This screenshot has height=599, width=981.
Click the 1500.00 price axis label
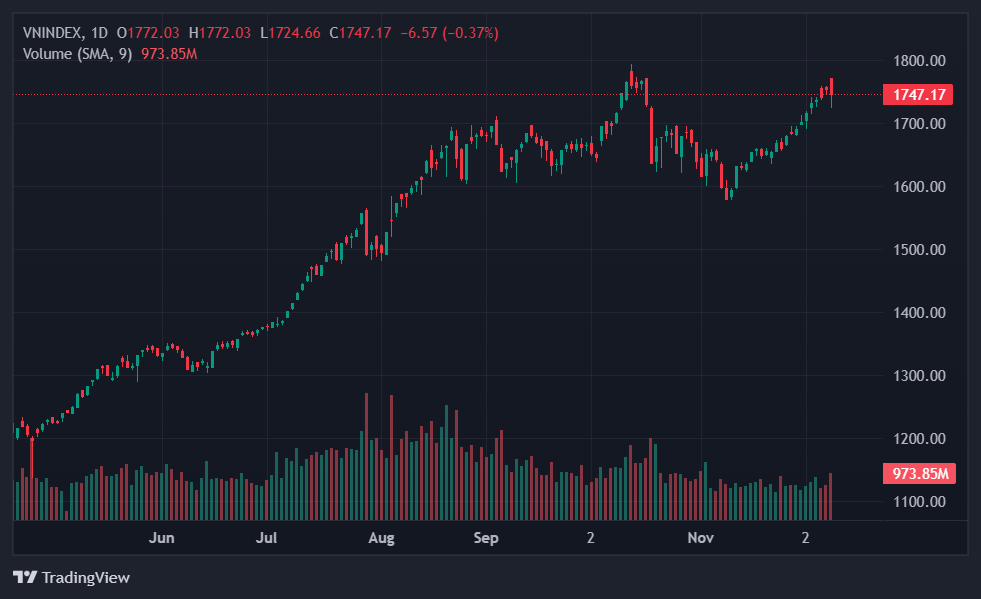coord(919,250)
